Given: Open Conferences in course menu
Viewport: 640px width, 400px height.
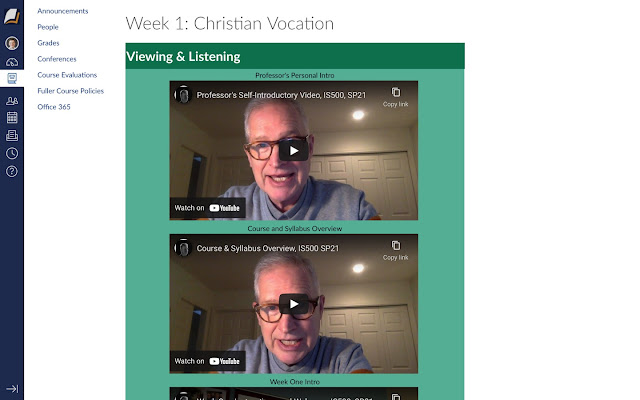Looking at the screenshot, I should [57, 59].
